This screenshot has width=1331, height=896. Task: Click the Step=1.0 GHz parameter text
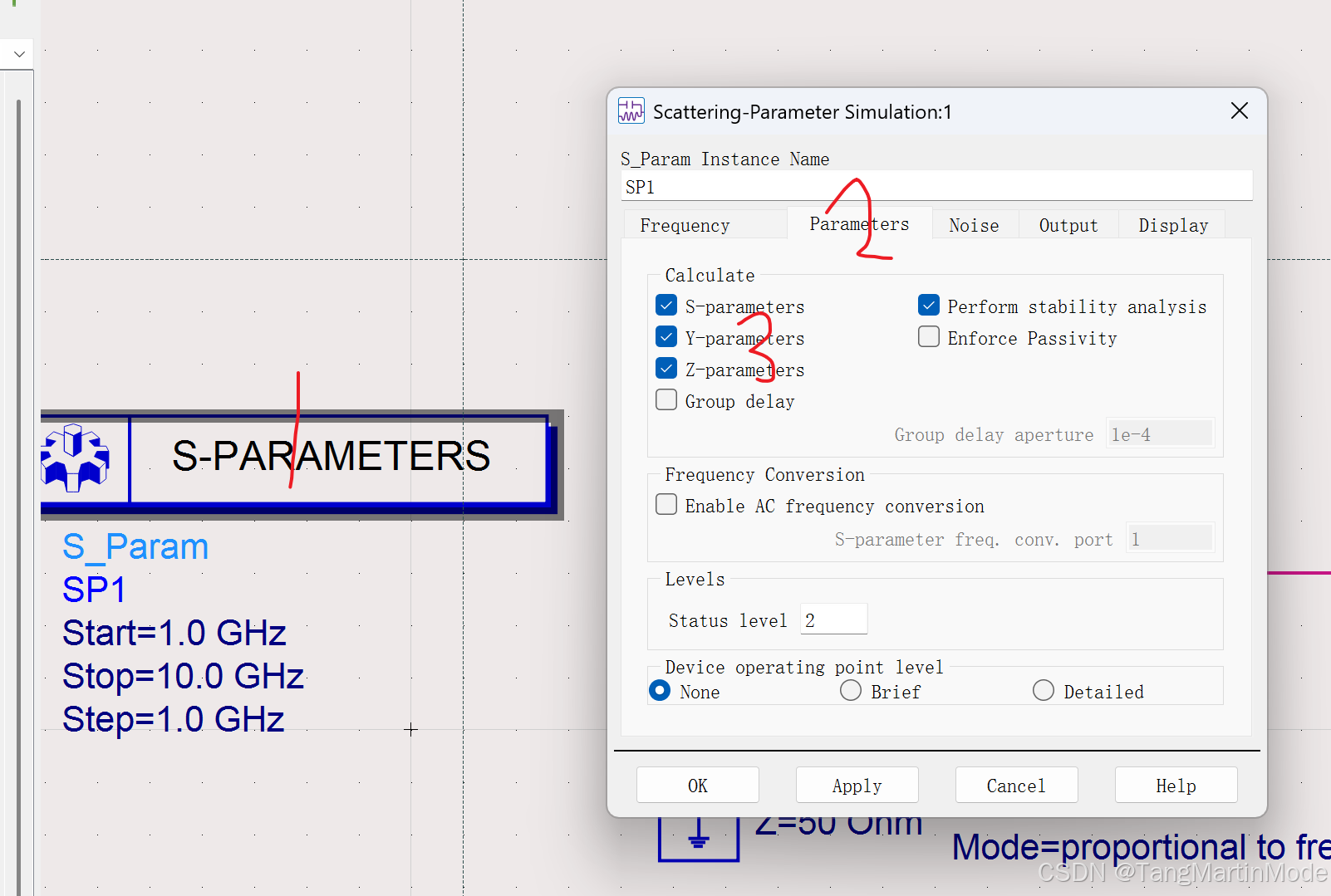point(174,719)
